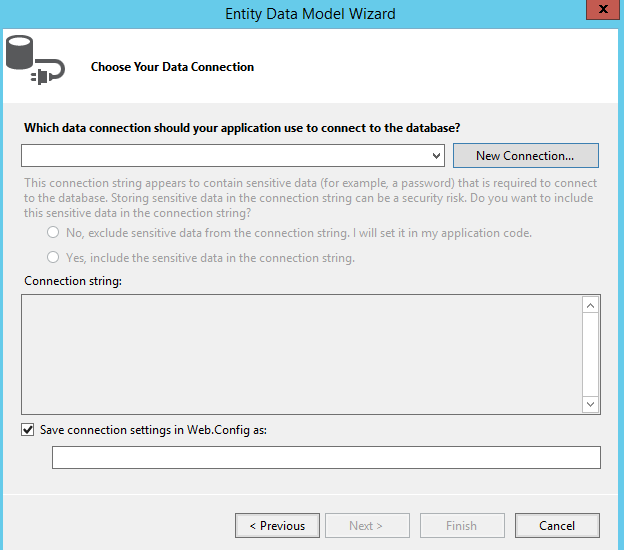Viewport: 624px width, 550px height.
Task: Click the connection string vertical scrollbar track
Action: pos(591,355)
